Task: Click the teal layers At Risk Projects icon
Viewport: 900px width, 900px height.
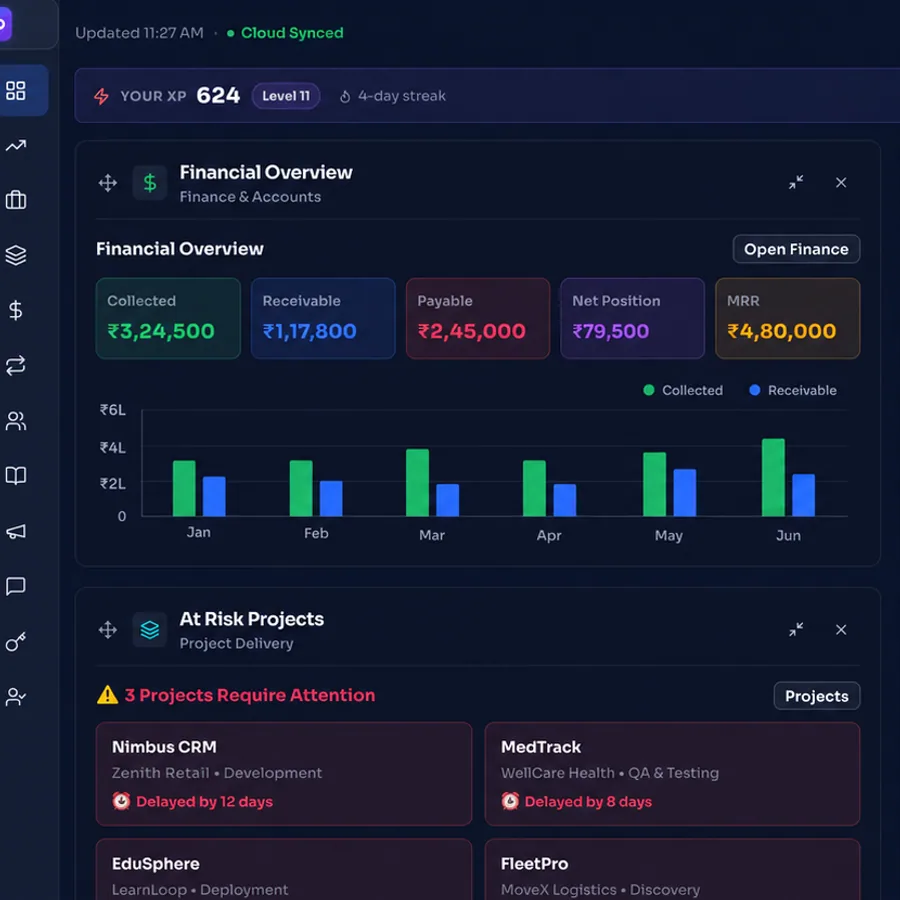Action: [150, 630]
